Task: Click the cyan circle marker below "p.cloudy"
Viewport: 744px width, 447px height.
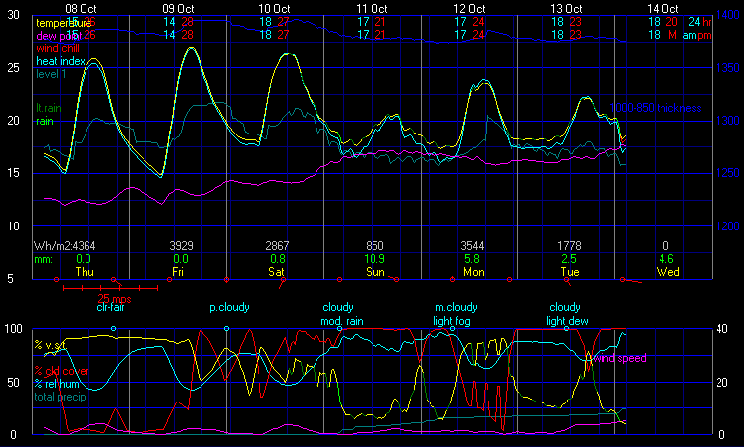Action: 226,329
